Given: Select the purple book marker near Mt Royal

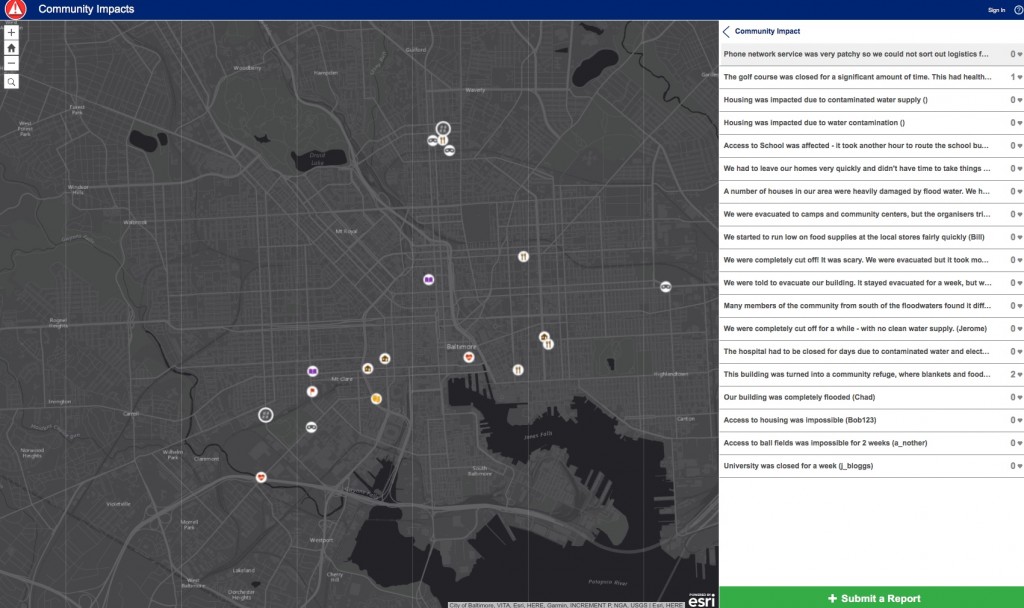Looking at the screenshot, I should [428, 280].
